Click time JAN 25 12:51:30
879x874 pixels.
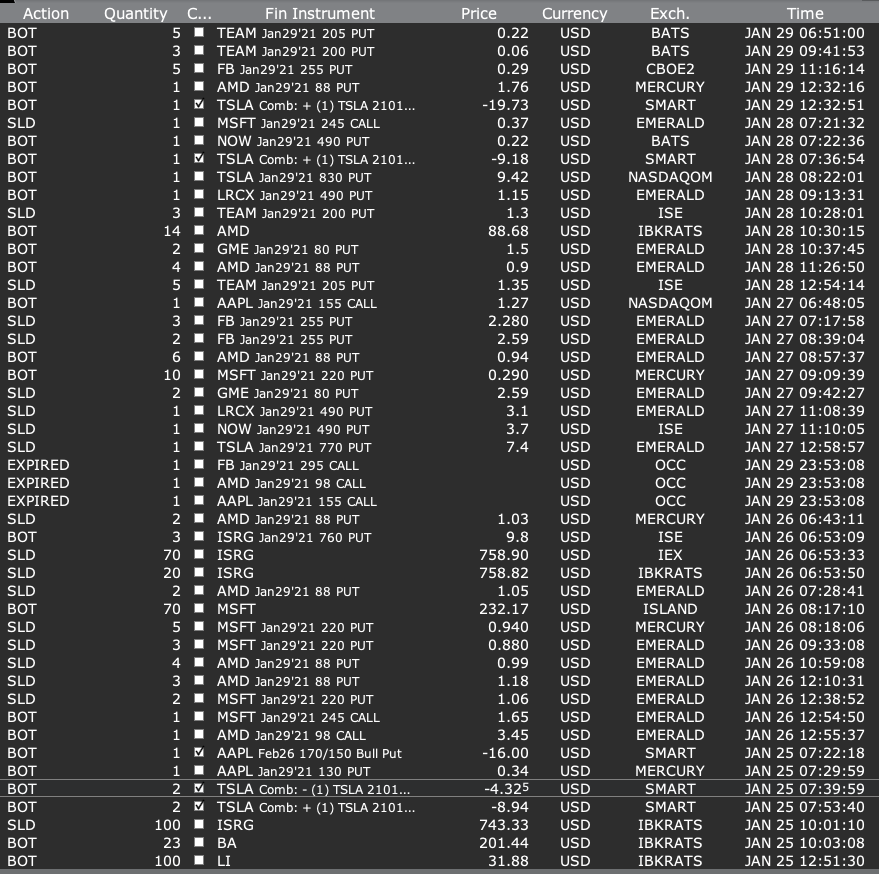pos(804,861)
